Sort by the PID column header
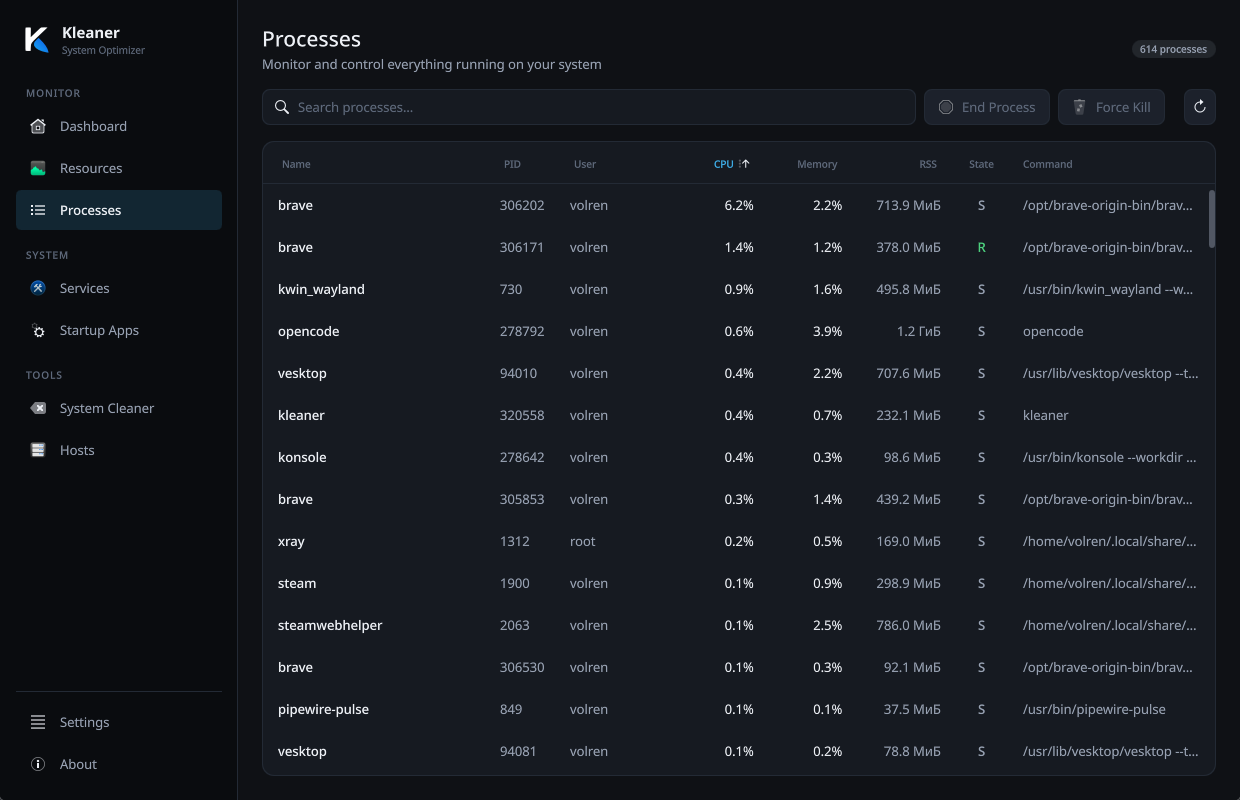 coord(512,164)
